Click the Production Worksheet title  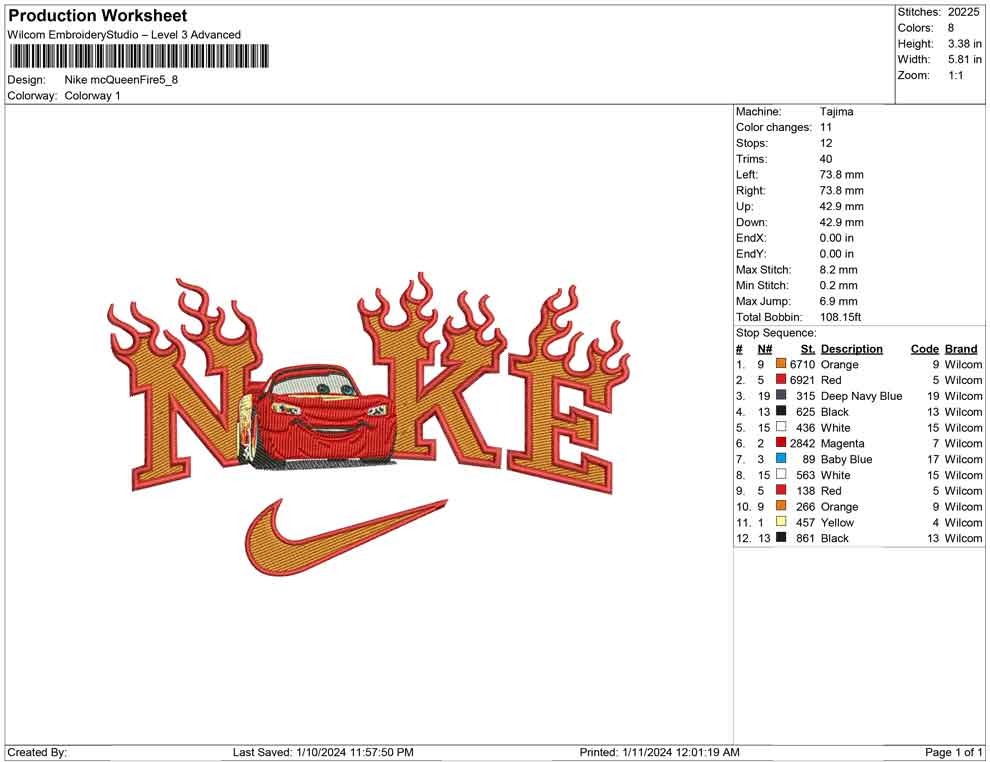coord(98,16)
